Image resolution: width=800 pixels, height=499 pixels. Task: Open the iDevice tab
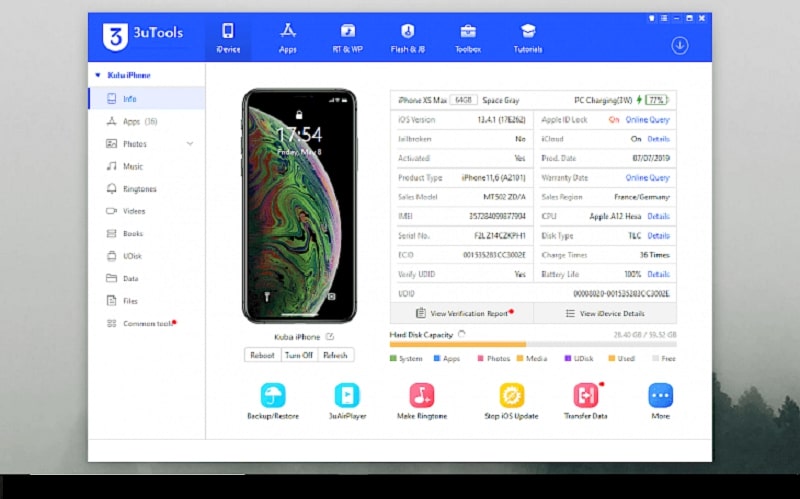[x=228, y=37]
